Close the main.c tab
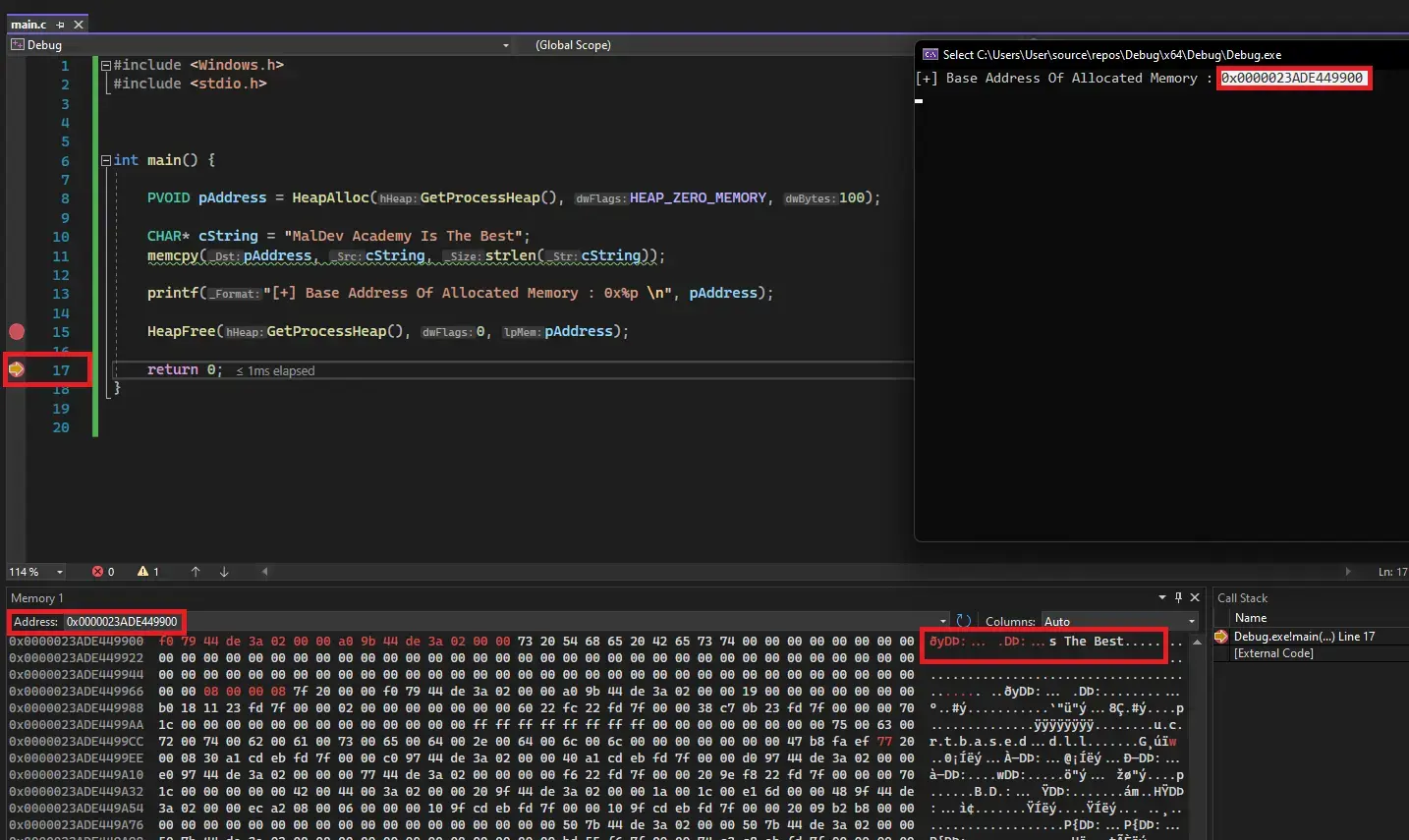The width and height of the screenshot is (1409, 840). (79, 25)
